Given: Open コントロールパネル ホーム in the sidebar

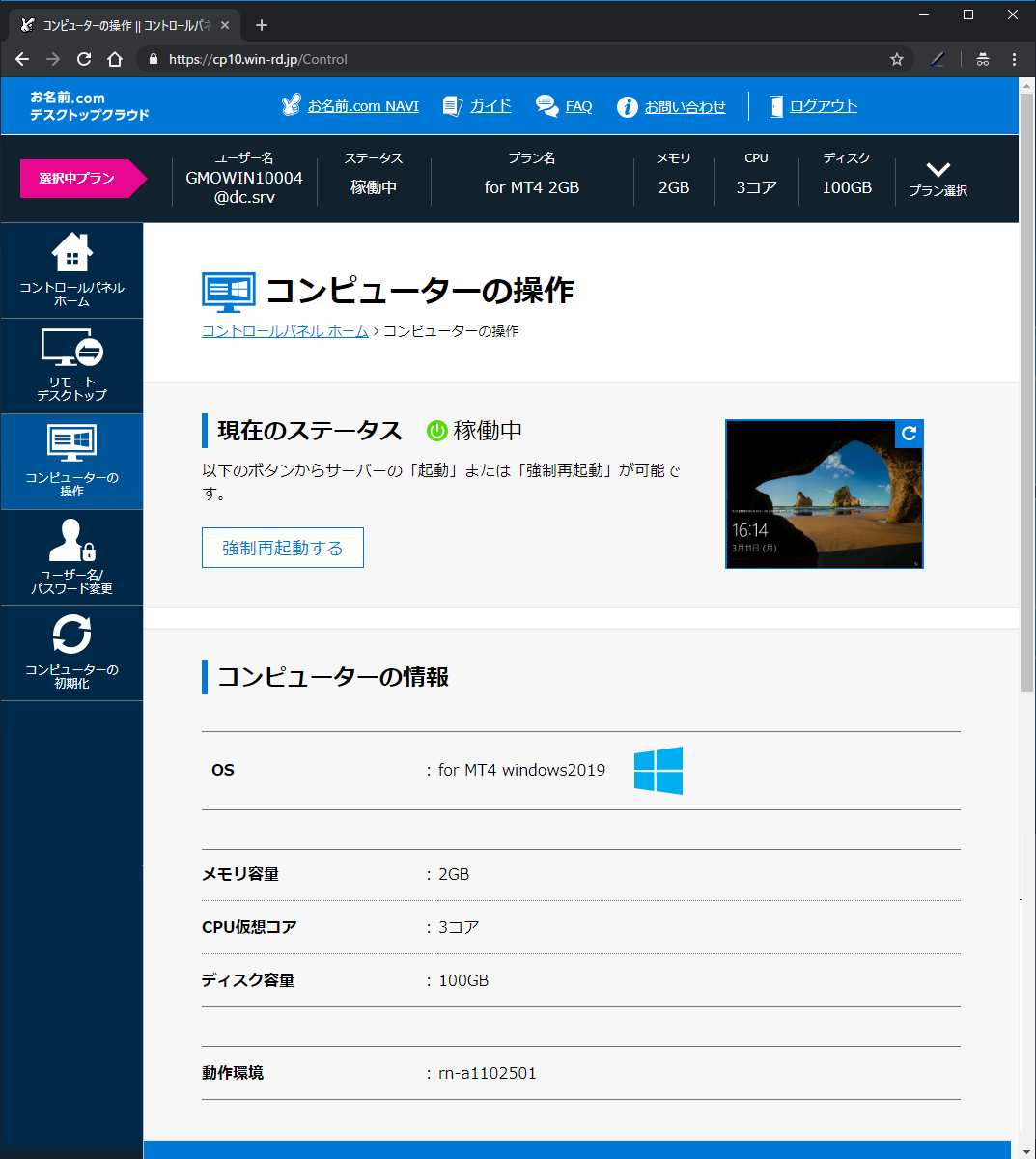Looking at the screenshot, I should pyautogui.click(x=71, y=270).
